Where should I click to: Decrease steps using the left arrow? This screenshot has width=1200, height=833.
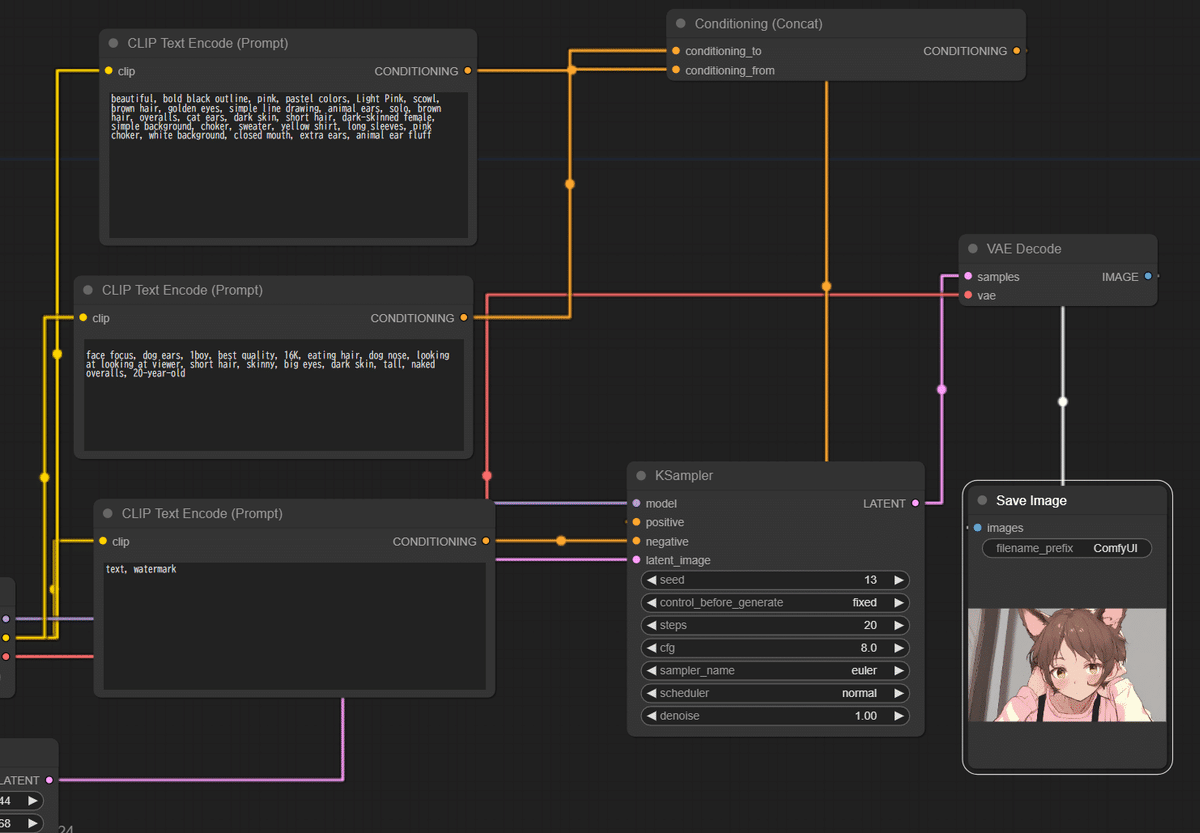pos(651,625)
